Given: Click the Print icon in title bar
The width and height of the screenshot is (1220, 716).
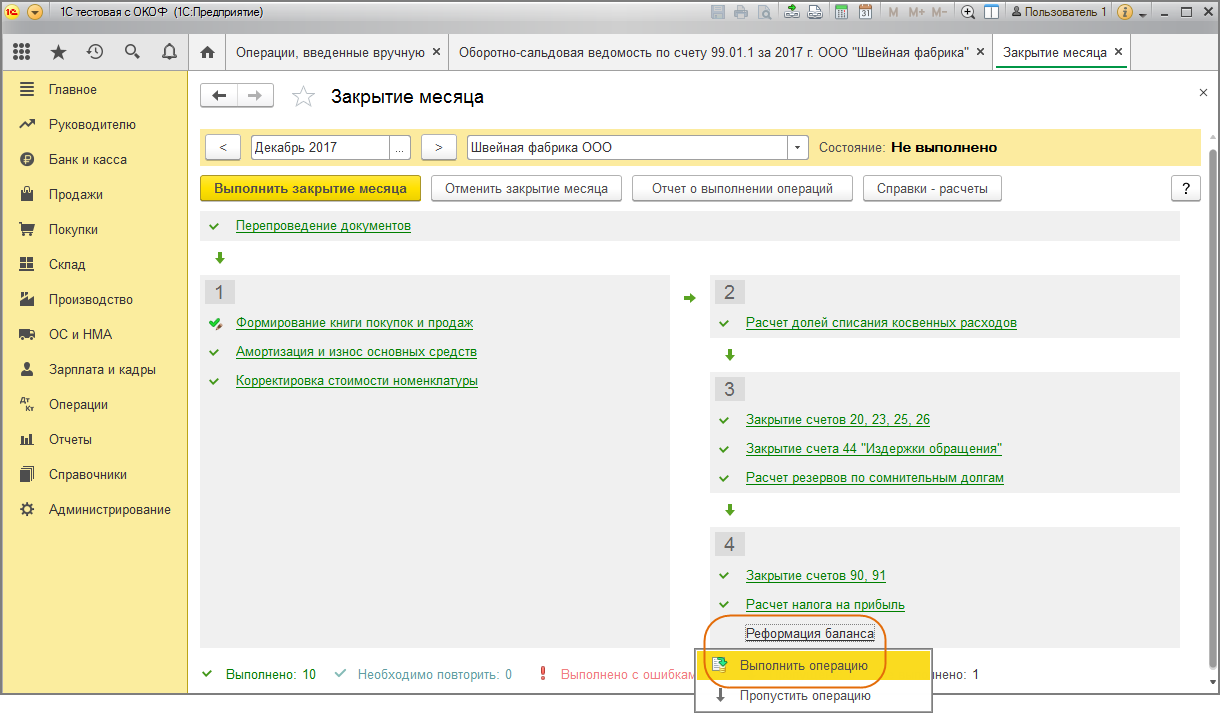Looking at the screenshot, I should click(x=741, y=12).
